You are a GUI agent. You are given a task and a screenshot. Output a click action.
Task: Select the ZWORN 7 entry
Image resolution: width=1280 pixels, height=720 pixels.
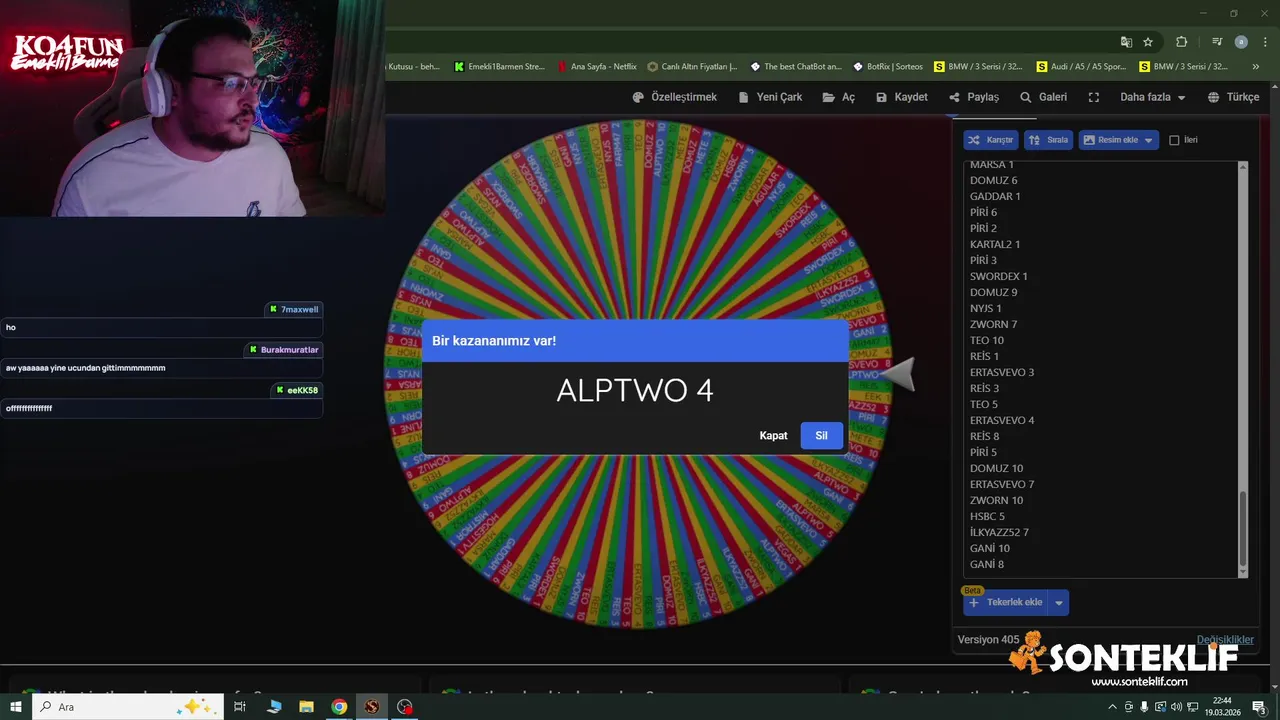coord(994,324)
